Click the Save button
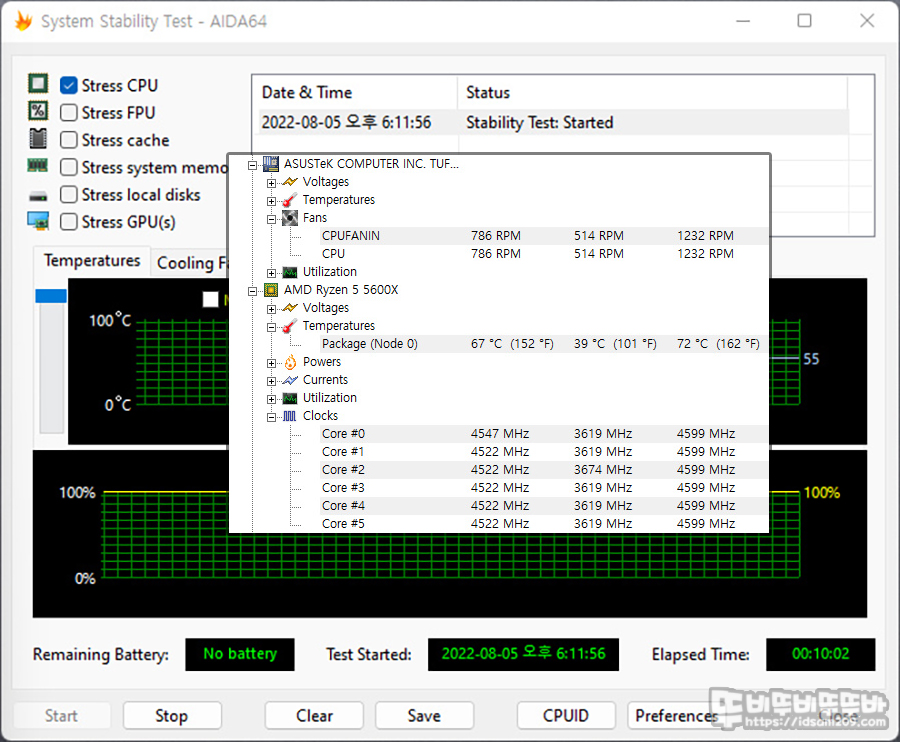Screen dimensions: 900x742 424,716
